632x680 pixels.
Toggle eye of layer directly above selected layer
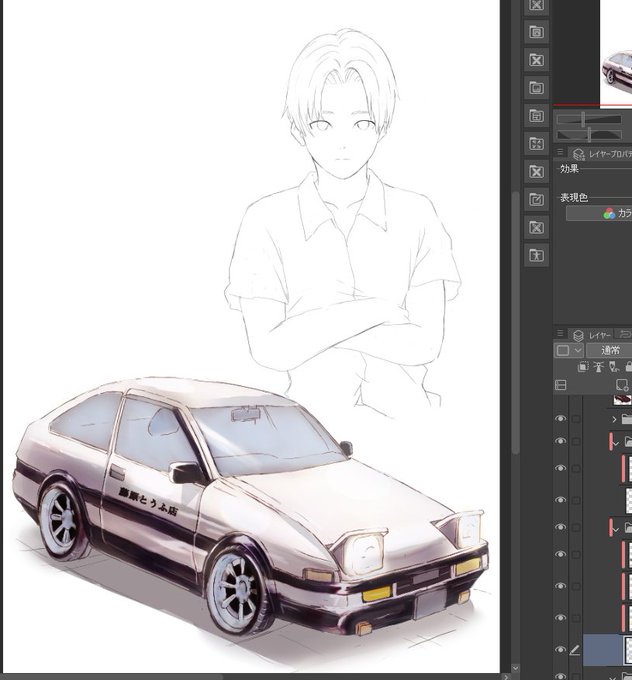(x=560, y=618)
